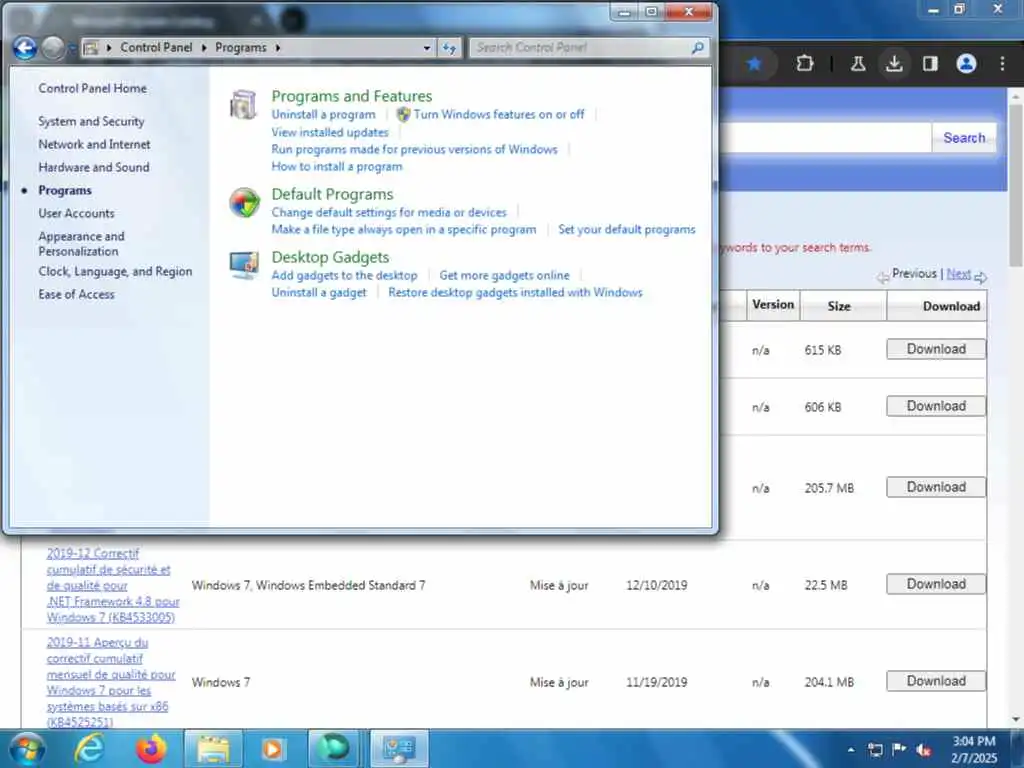This screenshot has width=1024, height=768.
Task: Open the Programs and Features icon
Action: click(244, 105)
